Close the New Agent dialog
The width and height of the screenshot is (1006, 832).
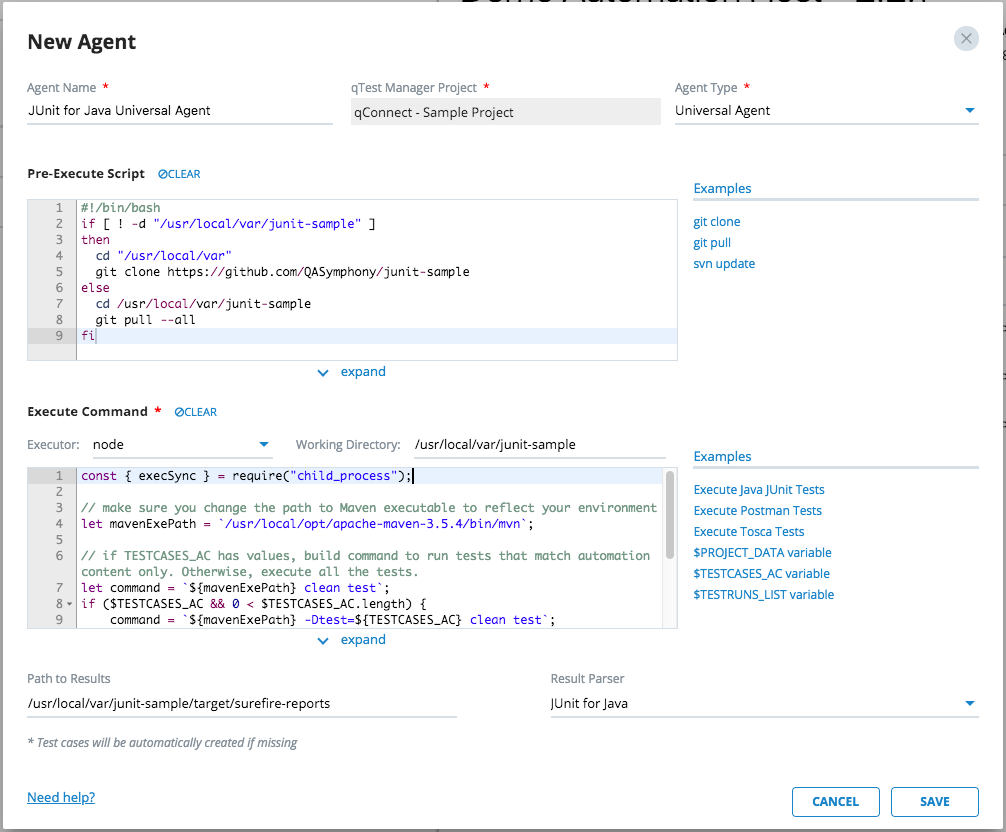tap(966, 39)
